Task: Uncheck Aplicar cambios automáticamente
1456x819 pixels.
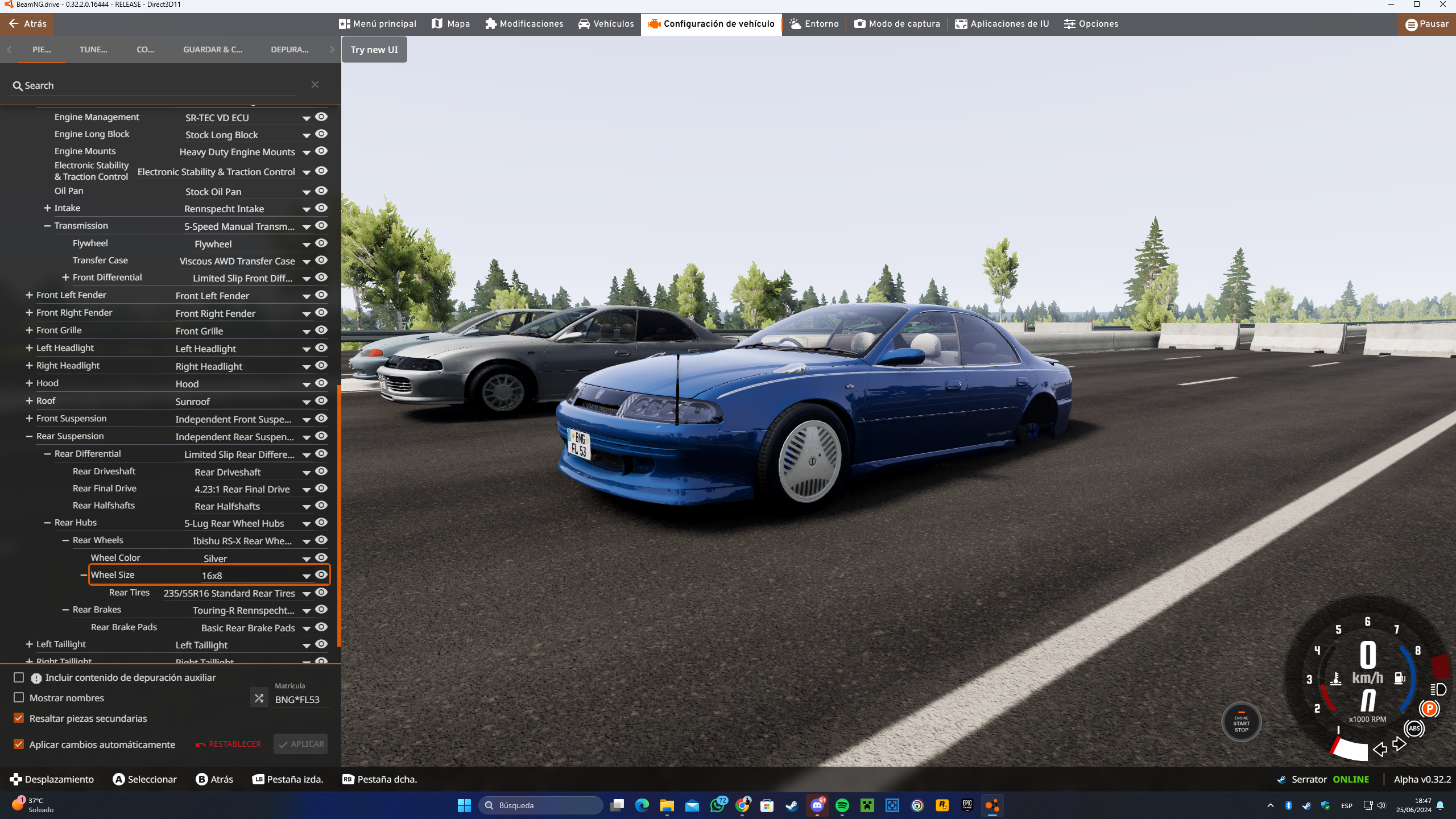Action: 19,744
